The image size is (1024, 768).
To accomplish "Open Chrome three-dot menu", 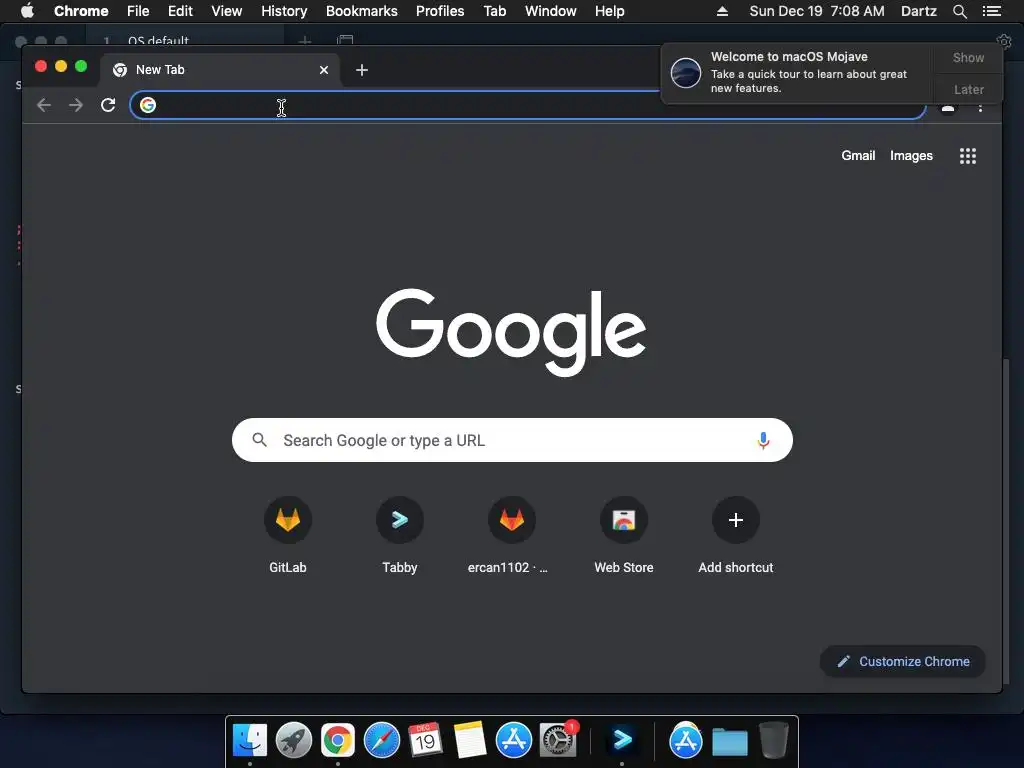I will pyautogui.click(x=980, y=107).
